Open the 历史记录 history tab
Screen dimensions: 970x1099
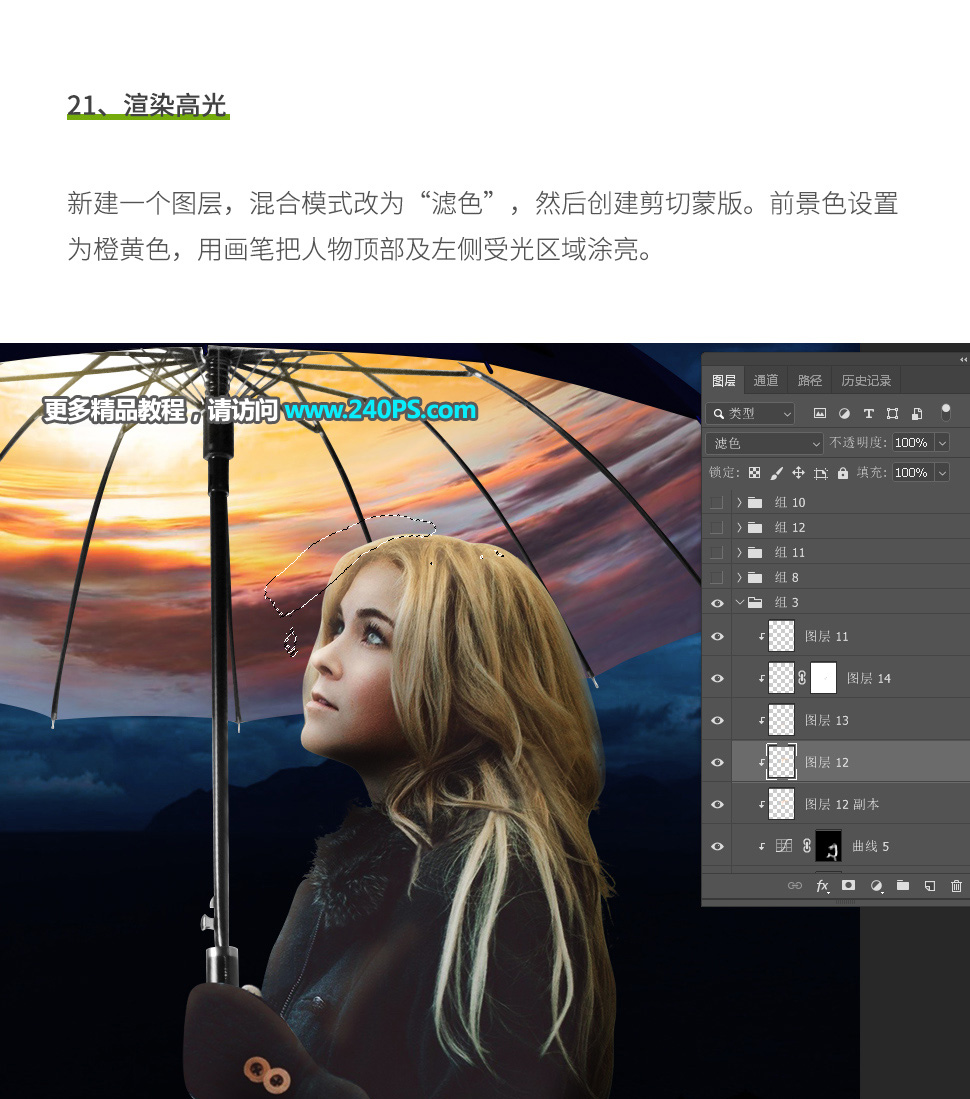tap(866, 380)
